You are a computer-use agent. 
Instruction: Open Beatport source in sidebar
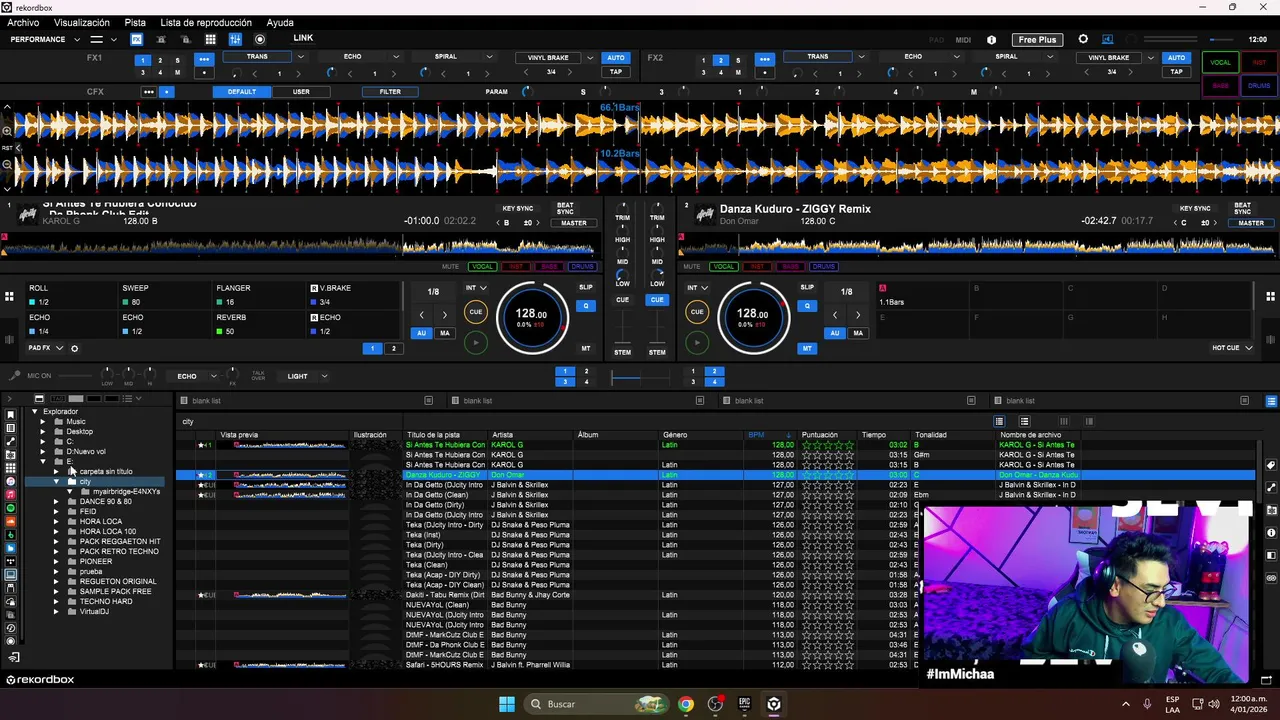pos(11,535)
